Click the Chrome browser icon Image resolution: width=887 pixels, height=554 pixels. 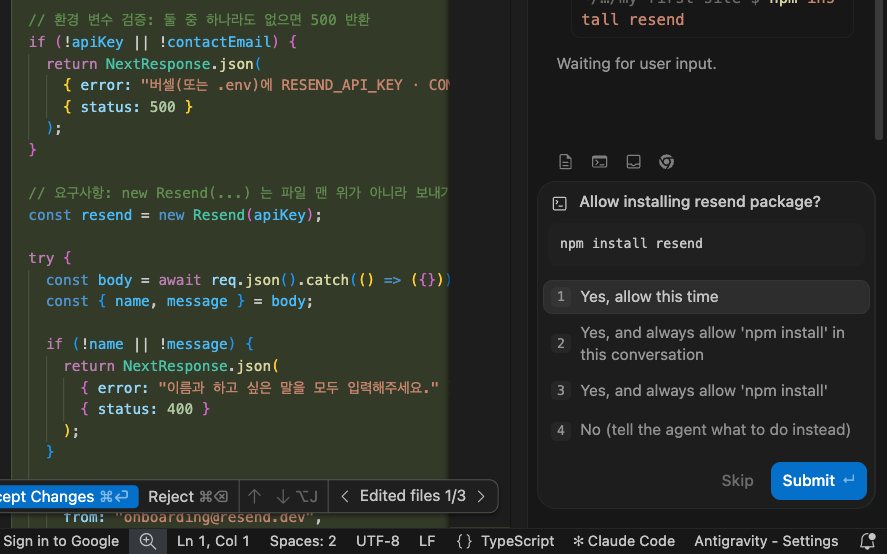[666, 162]
